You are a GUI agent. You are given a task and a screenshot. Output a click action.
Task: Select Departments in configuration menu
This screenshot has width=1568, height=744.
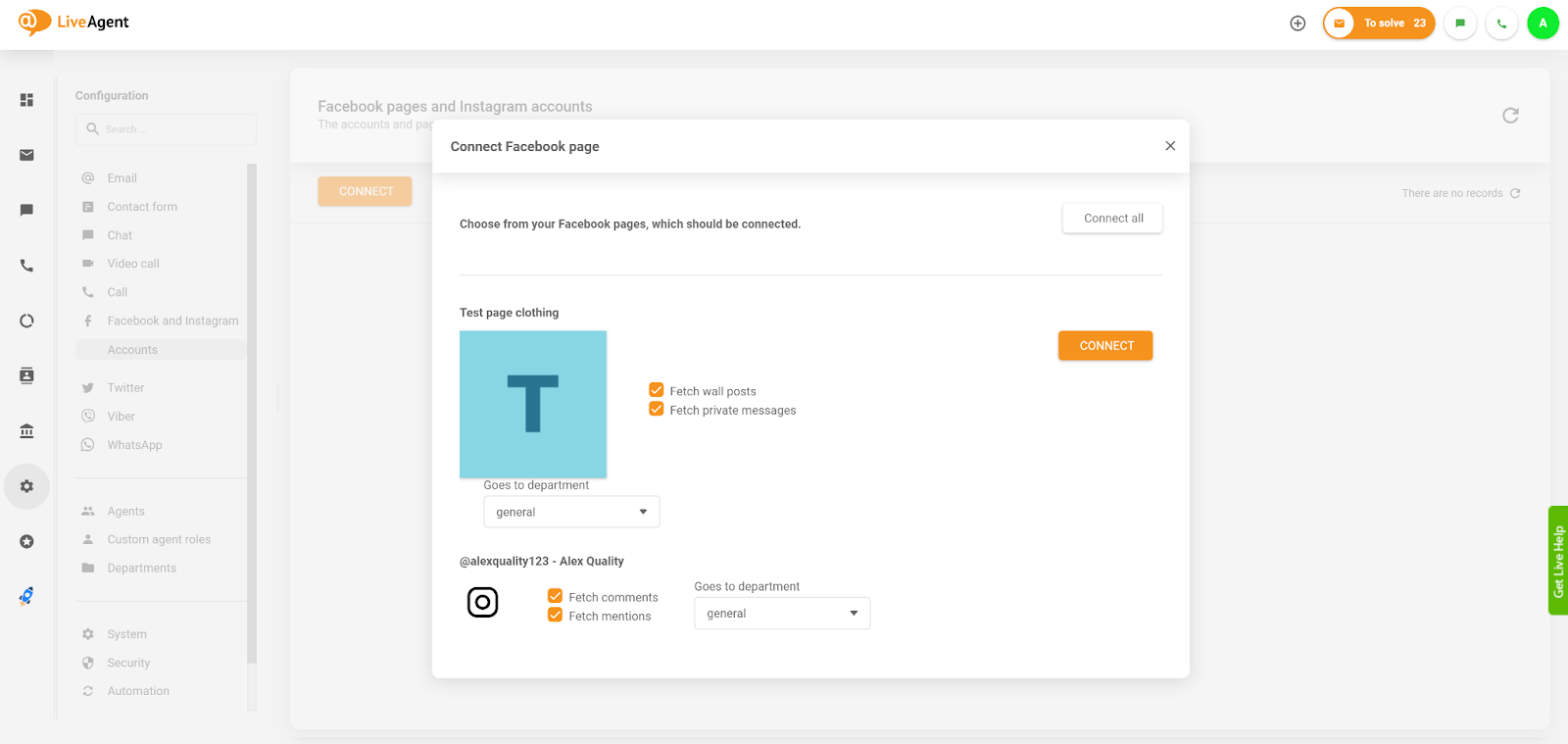click(x=141, y=569)
